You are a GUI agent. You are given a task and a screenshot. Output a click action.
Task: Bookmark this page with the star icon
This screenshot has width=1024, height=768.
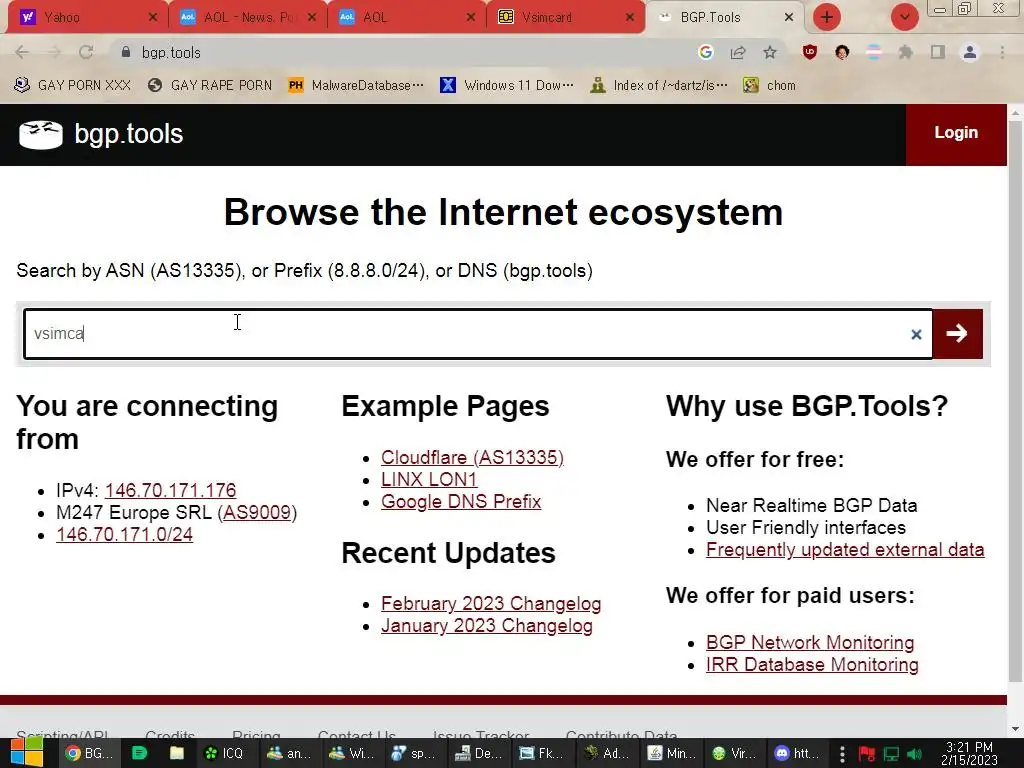[x=770, y=52]
